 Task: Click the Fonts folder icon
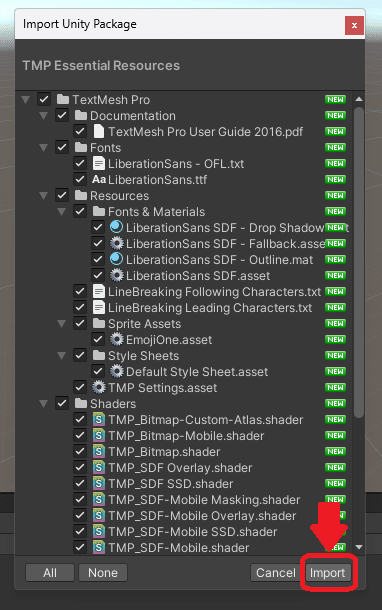point(81,147)
